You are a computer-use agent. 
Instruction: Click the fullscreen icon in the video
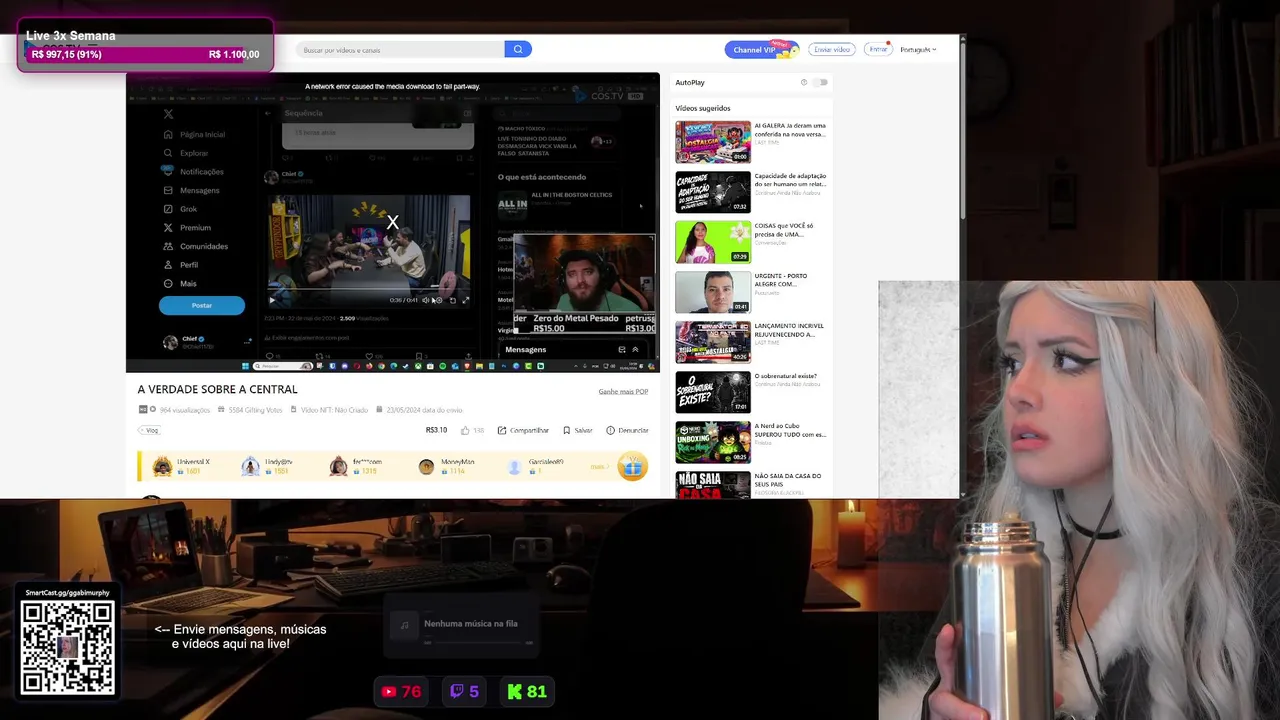point(465,300)
